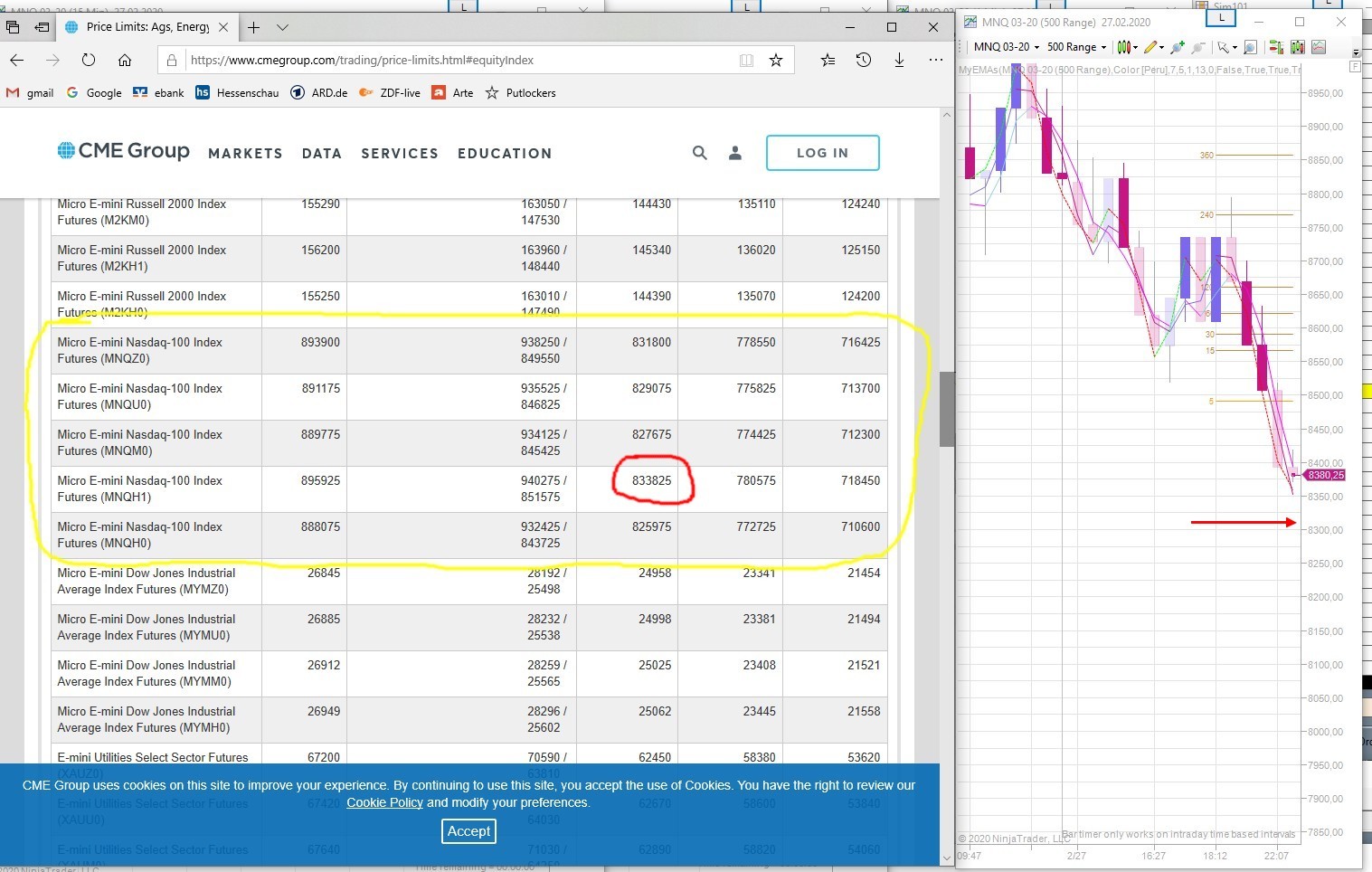This screenshot has width=1372, height=872.
Task: Go forward in the browser
Action: (x=52, y=60)
